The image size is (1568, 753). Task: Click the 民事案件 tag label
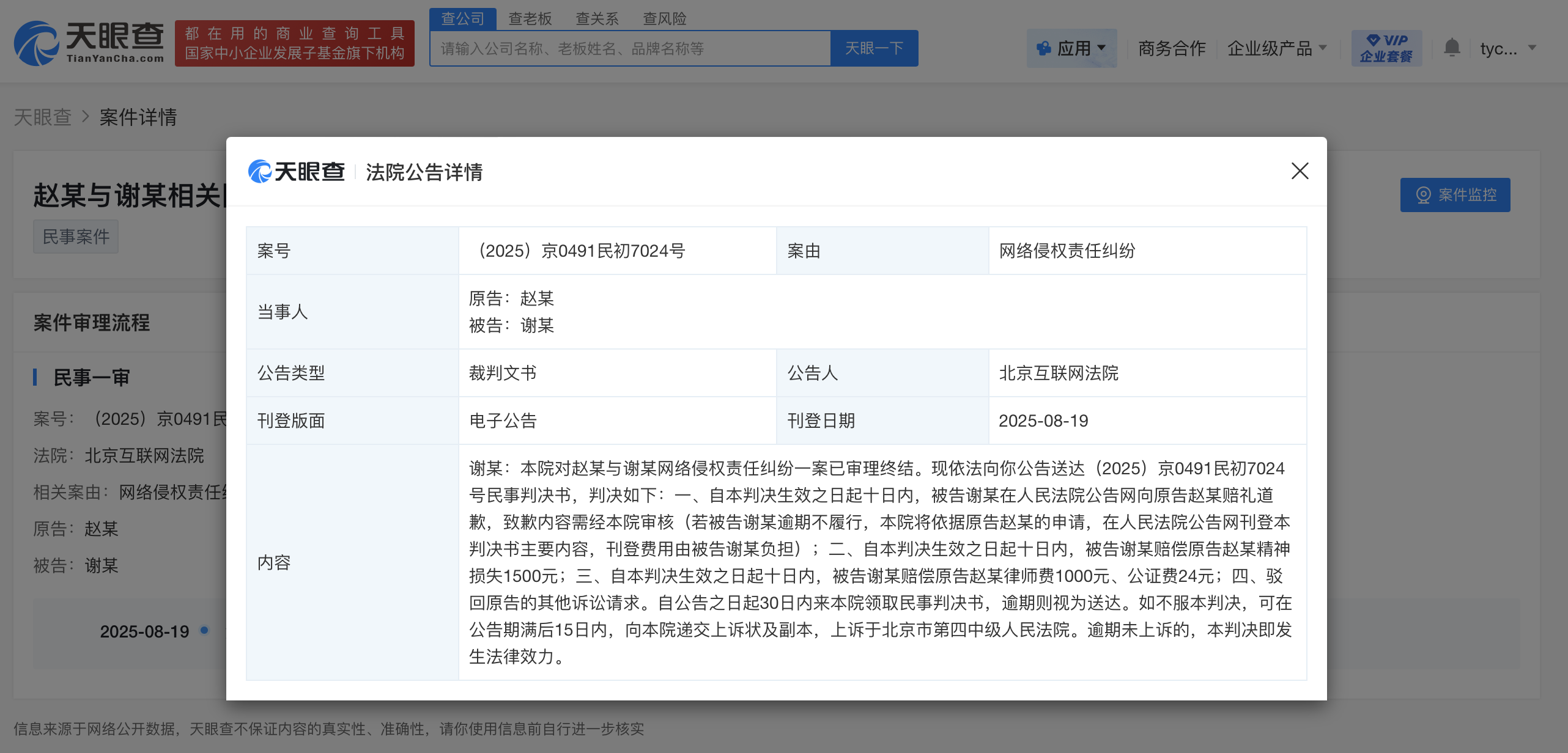coord(76,237)
